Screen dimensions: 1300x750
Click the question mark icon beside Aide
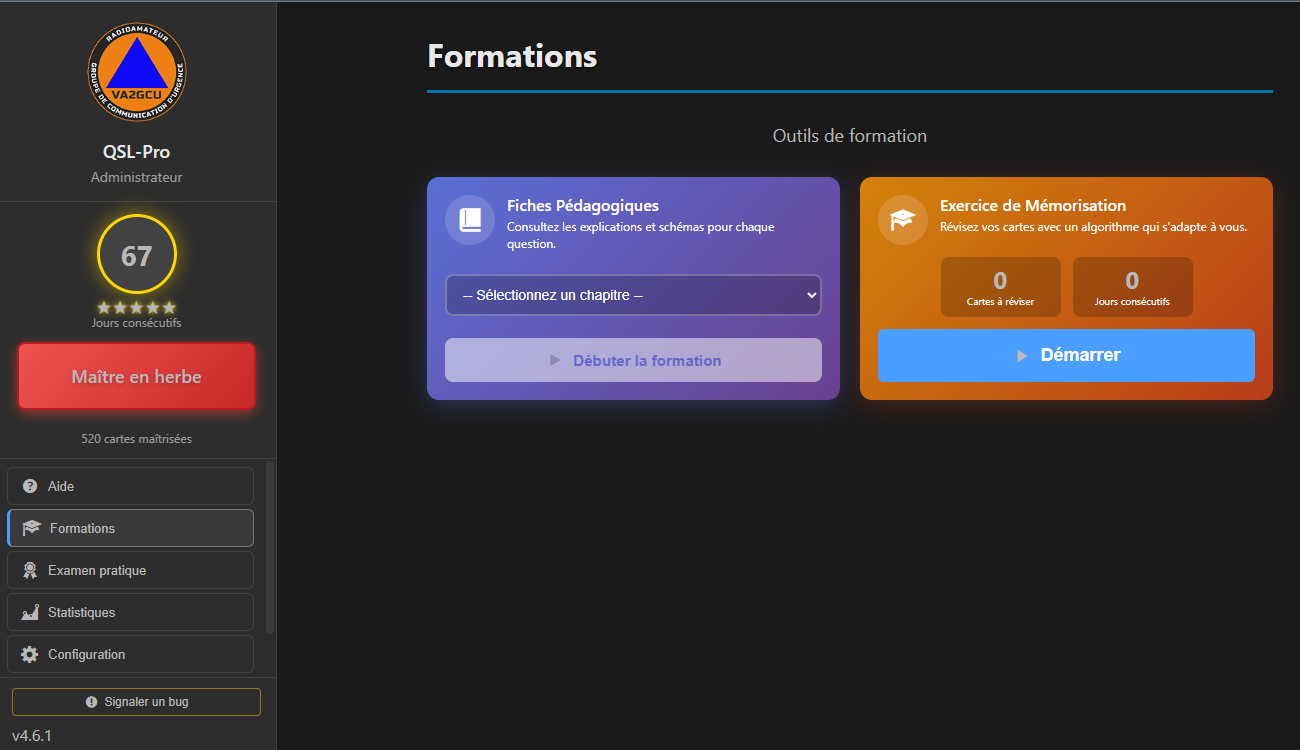[x=30, y=486]
